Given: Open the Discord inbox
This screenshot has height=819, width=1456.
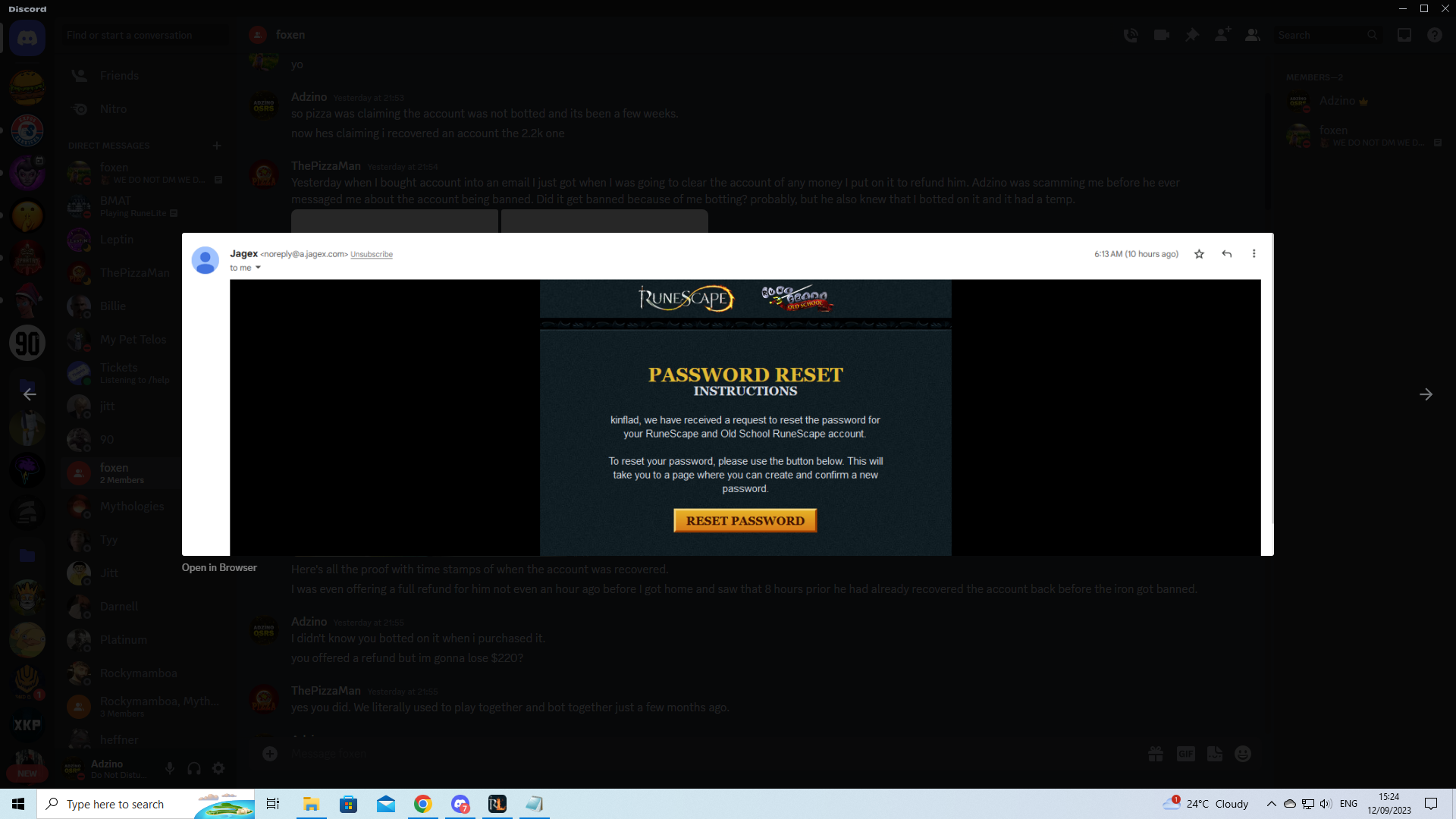Looking at the screenshot, I should pyautogui.click(x=1404, y=35).
